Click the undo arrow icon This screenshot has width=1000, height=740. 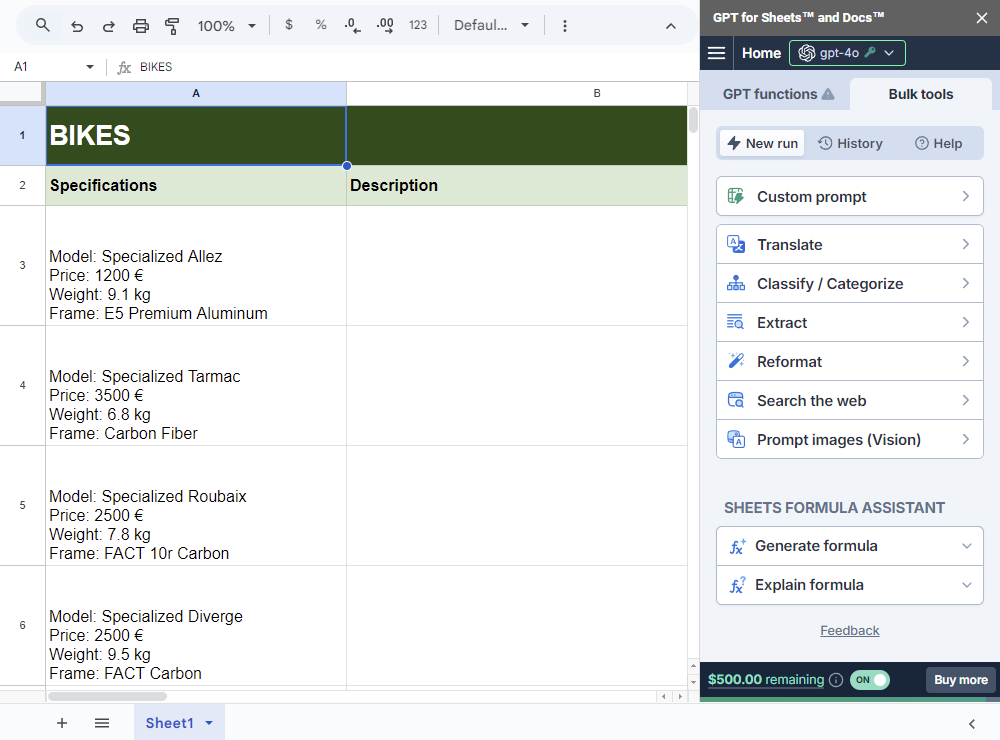click(77, 26)
